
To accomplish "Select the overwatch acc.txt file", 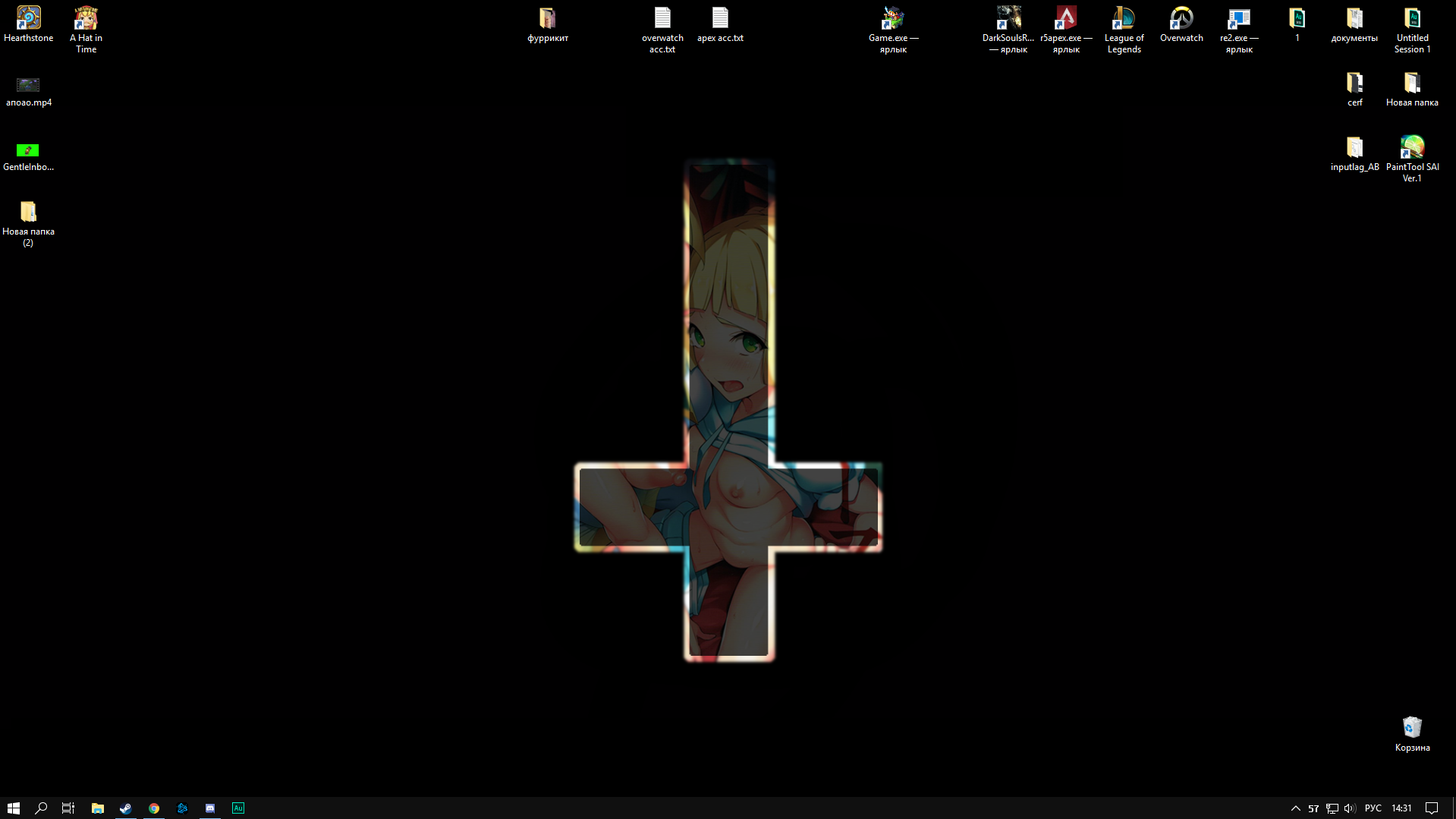I will pyautogui.click(x=662, y=30).
